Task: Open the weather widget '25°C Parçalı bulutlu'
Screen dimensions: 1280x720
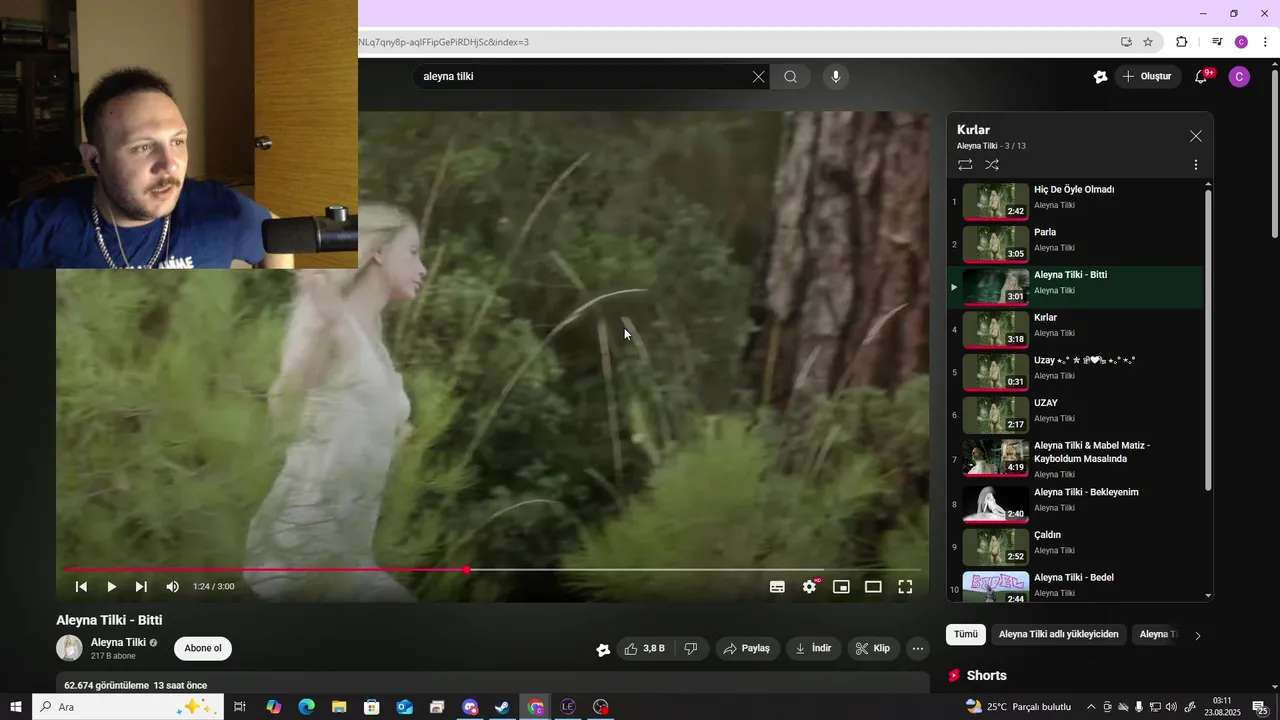Action: (x=1018, y=707)
